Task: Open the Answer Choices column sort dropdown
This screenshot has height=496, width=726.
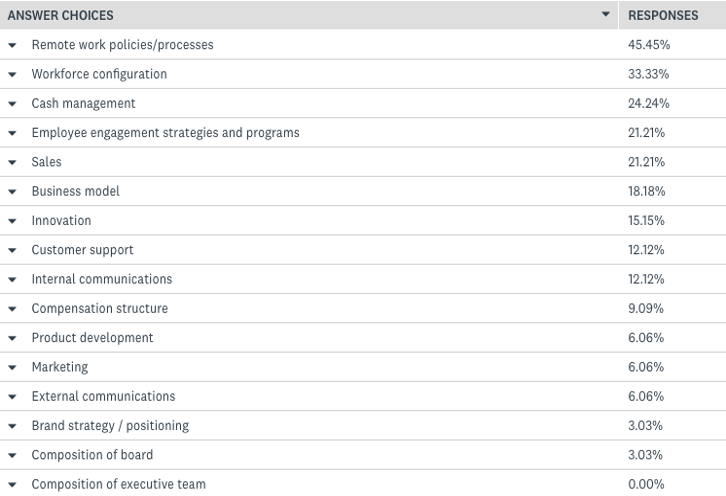Action: 605,15
